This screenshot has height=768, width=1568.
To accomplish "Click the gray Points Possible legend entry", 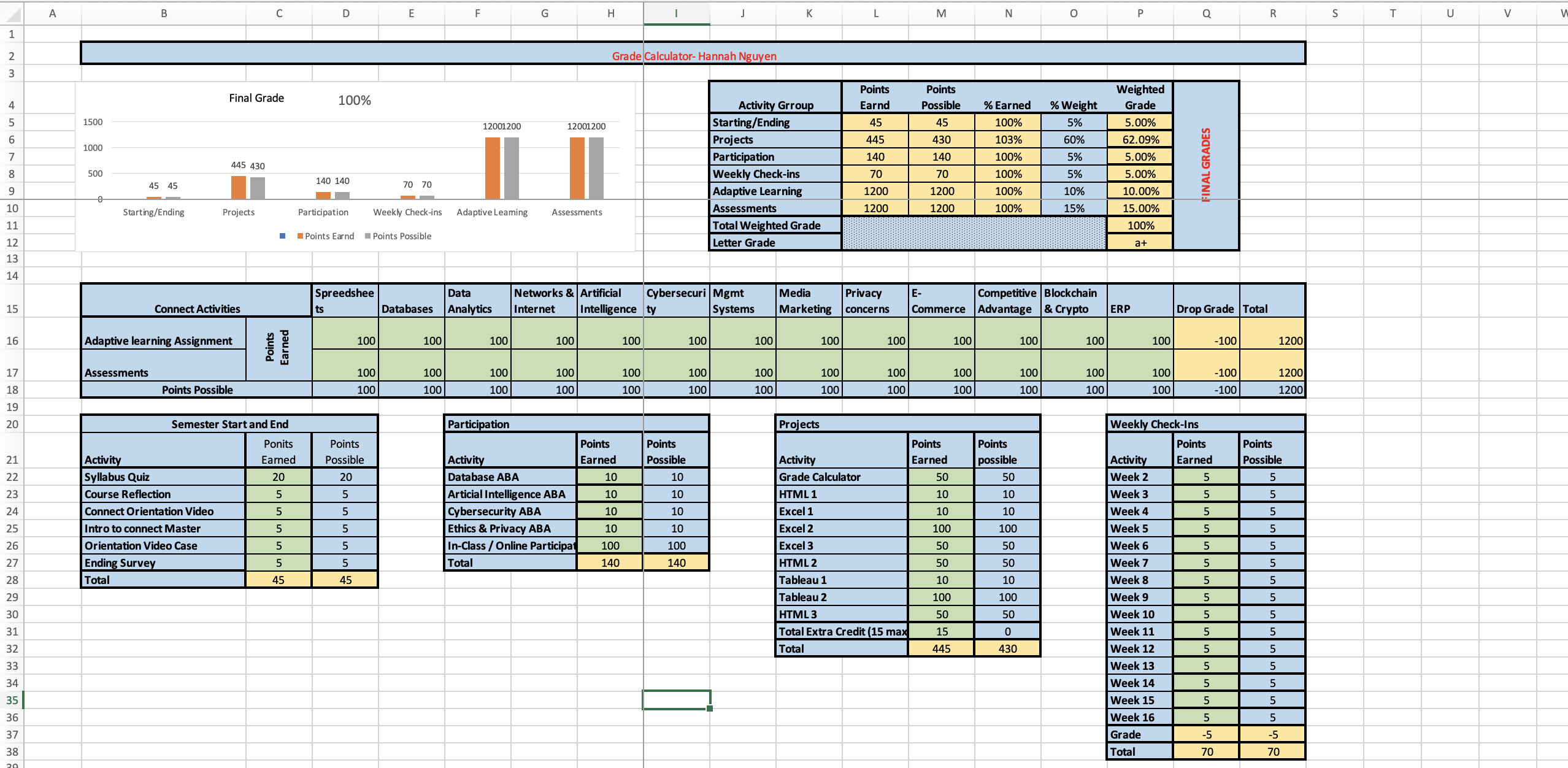I will (398, 236).
